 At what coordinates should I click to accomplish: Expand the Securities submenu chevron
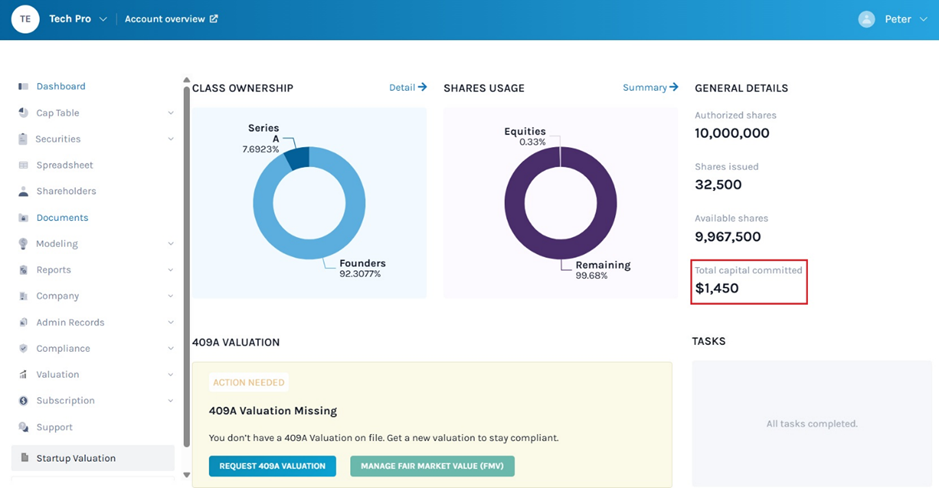click(171, 139)
